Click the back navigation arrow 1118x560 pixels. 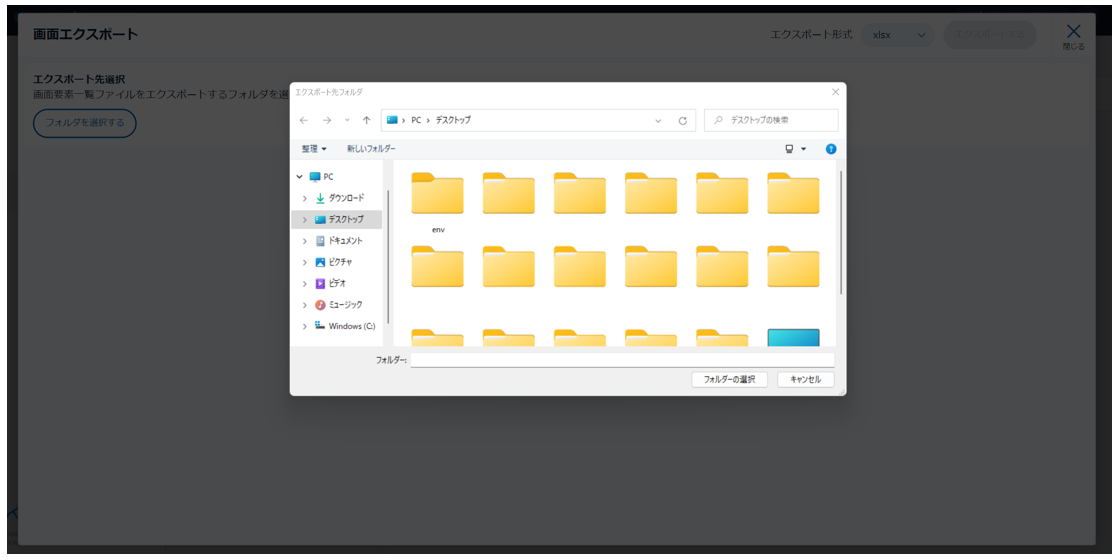pyautogui.click(x=304, y=120)
